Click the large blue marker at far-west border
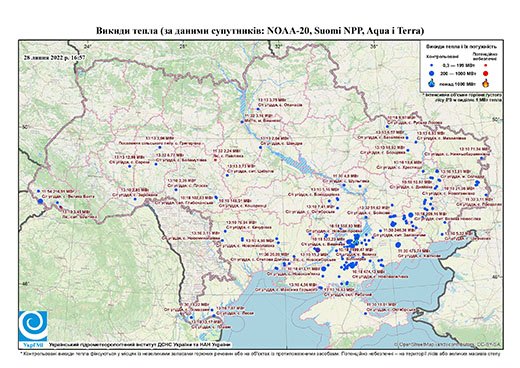Viewport: 520px width, 368px height. [x=41, y=201]
